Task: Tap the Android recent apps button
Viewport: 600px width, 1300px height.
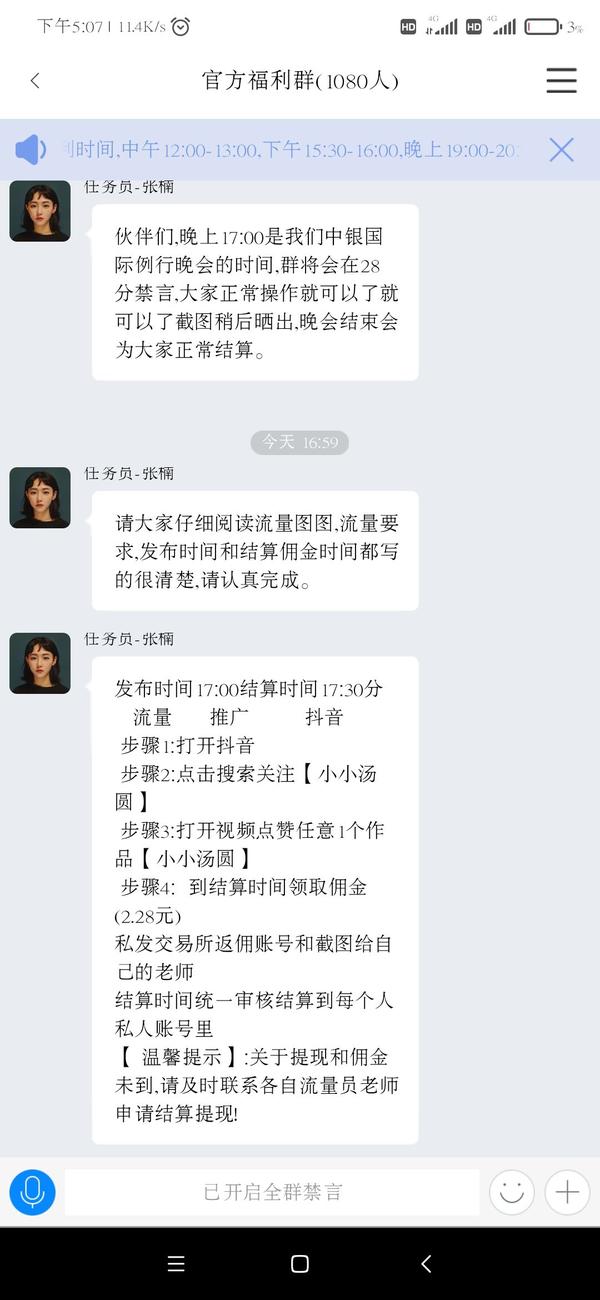Action: click(176, 1264)
